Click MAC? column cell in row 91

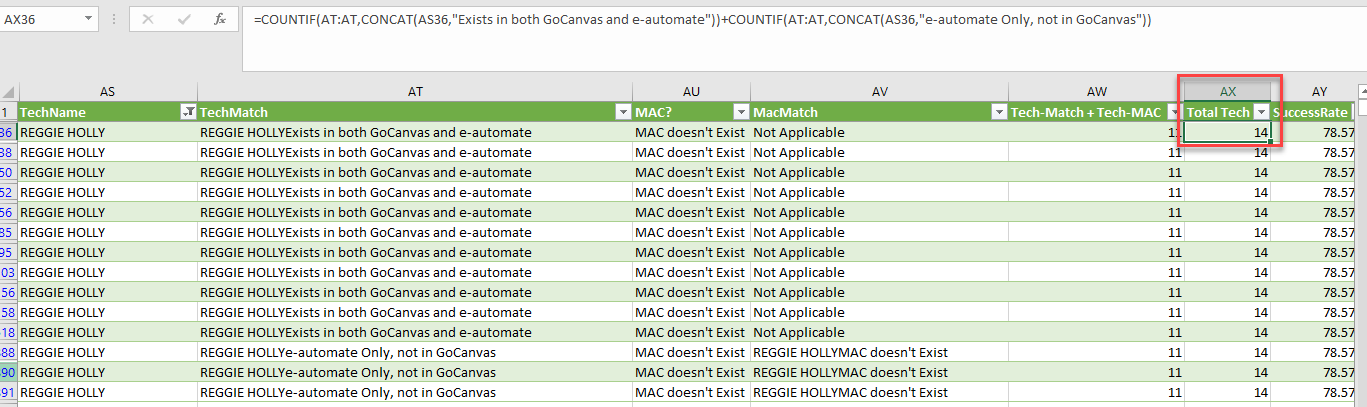coord(692,392)
